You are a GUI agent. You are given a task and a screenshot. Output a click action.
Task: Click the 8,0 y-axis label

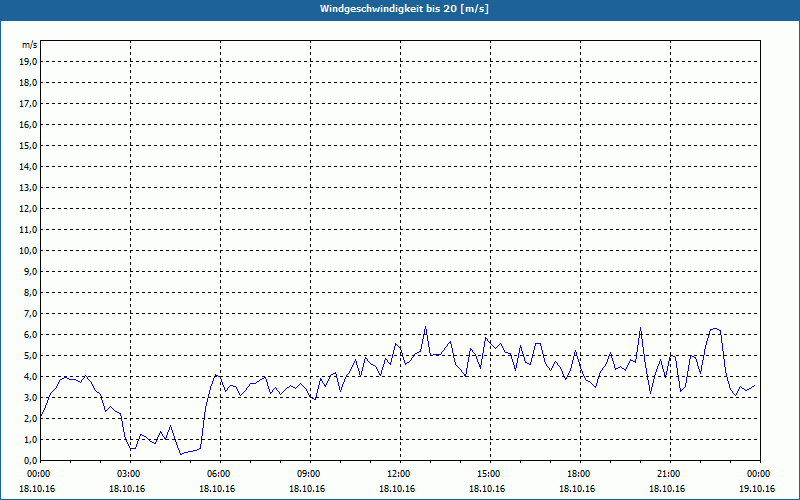tap(30, 292)
